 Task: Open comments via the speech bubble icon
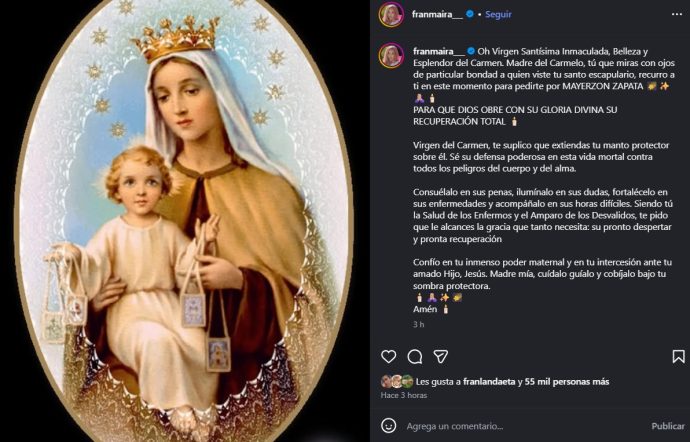(414, 357)
